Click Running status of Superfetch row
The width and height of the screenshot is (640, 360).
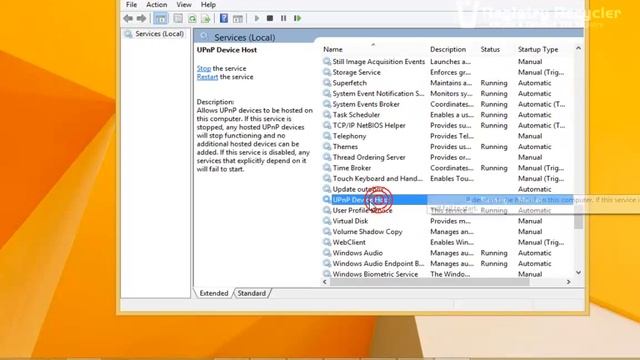pos(494,83)
